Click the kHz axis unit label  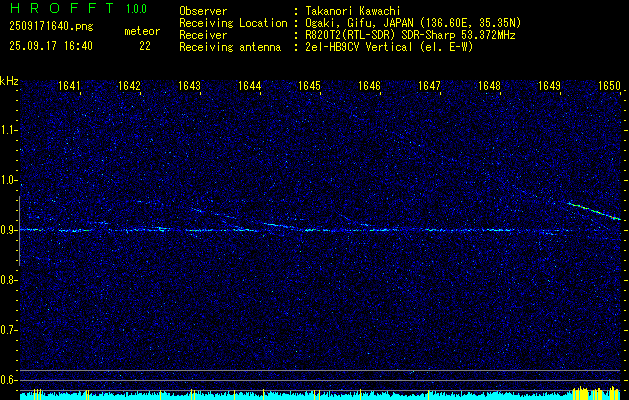[9, 81]
